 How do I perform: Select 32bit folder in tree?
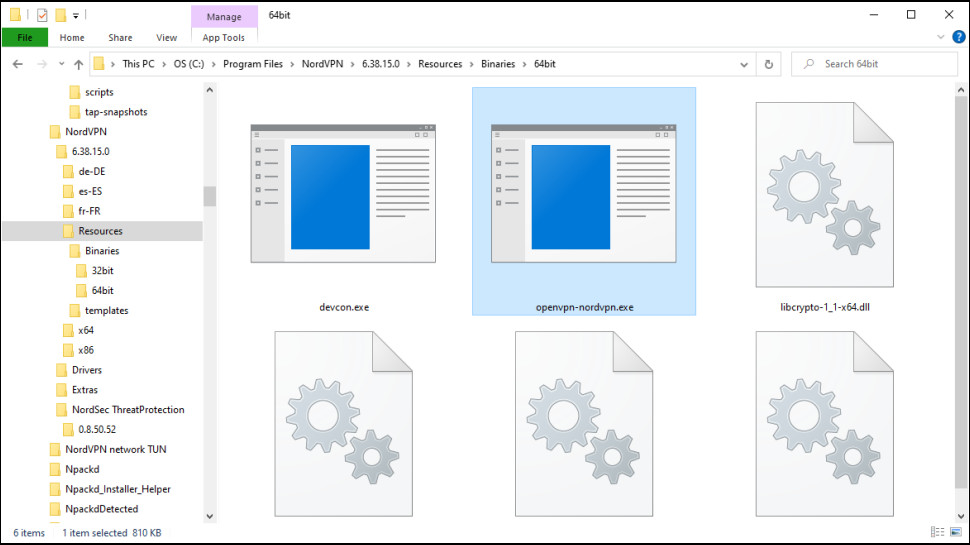pos(102,270)
